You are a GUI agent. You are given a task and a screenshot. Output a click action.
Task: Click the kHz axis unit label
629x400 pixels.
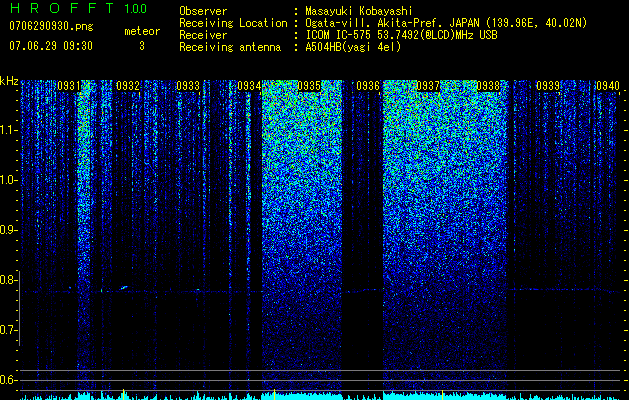tap(9, 81)
